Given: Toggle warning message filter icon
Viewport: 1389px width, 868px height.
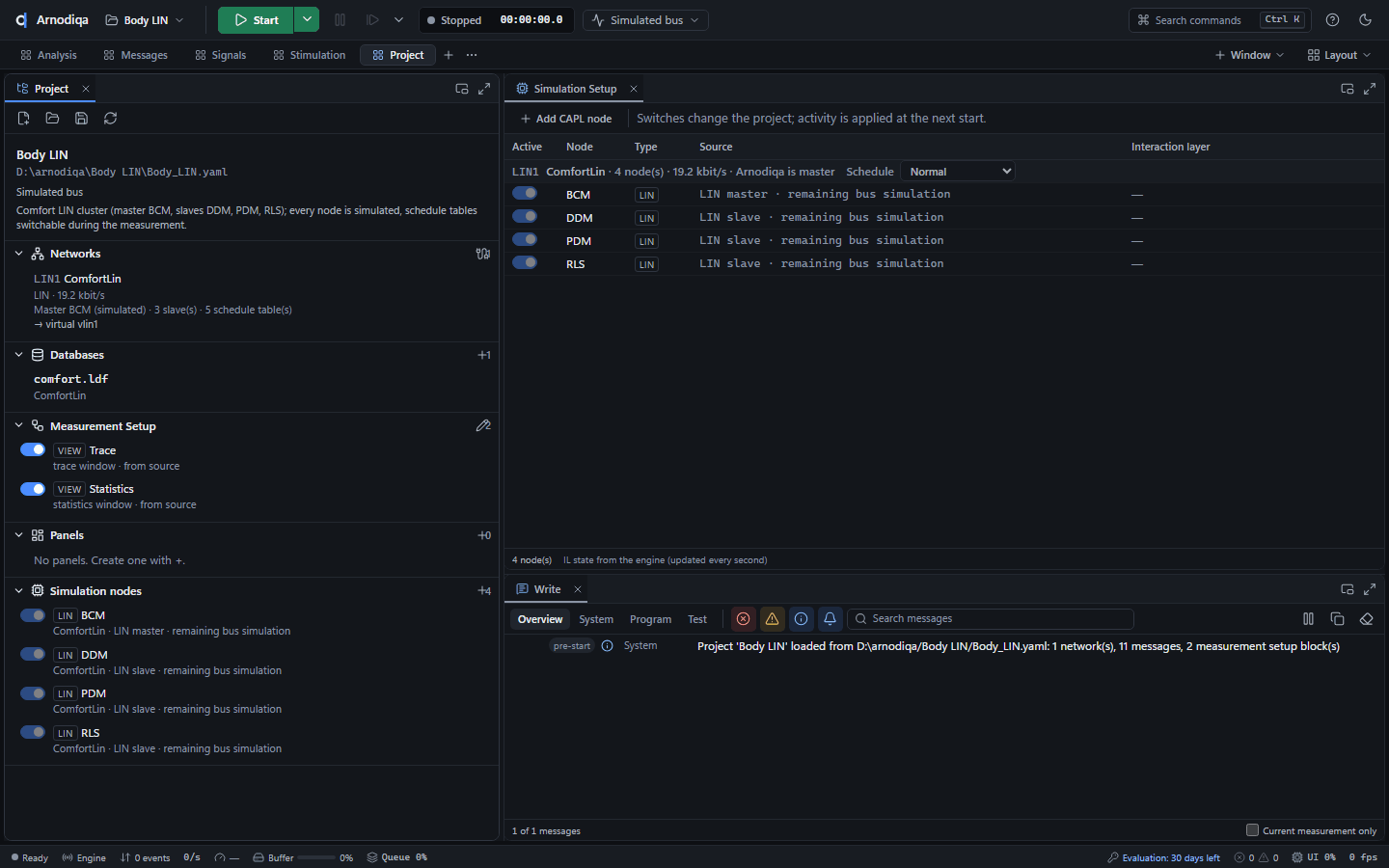Looking at the screenshot, I should pos(772,619).
